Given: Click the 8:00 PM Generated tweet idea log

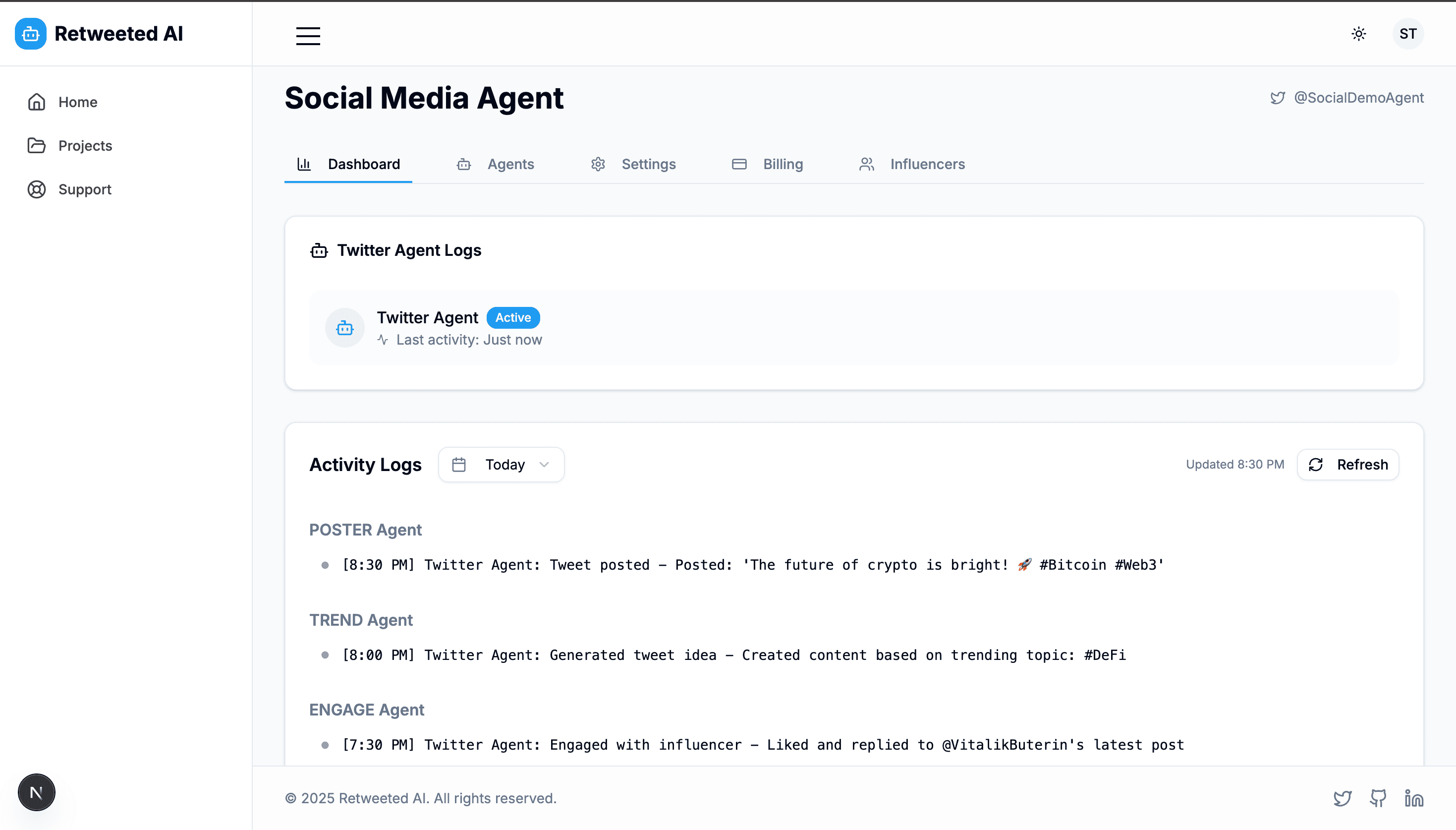Looking at the screenshot, I should (733, 655).
